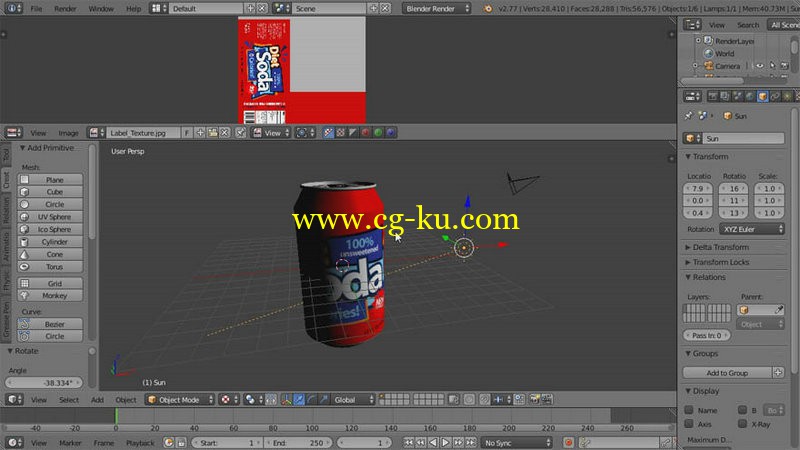Select the green color channel icon

click(x=379, y=133)
